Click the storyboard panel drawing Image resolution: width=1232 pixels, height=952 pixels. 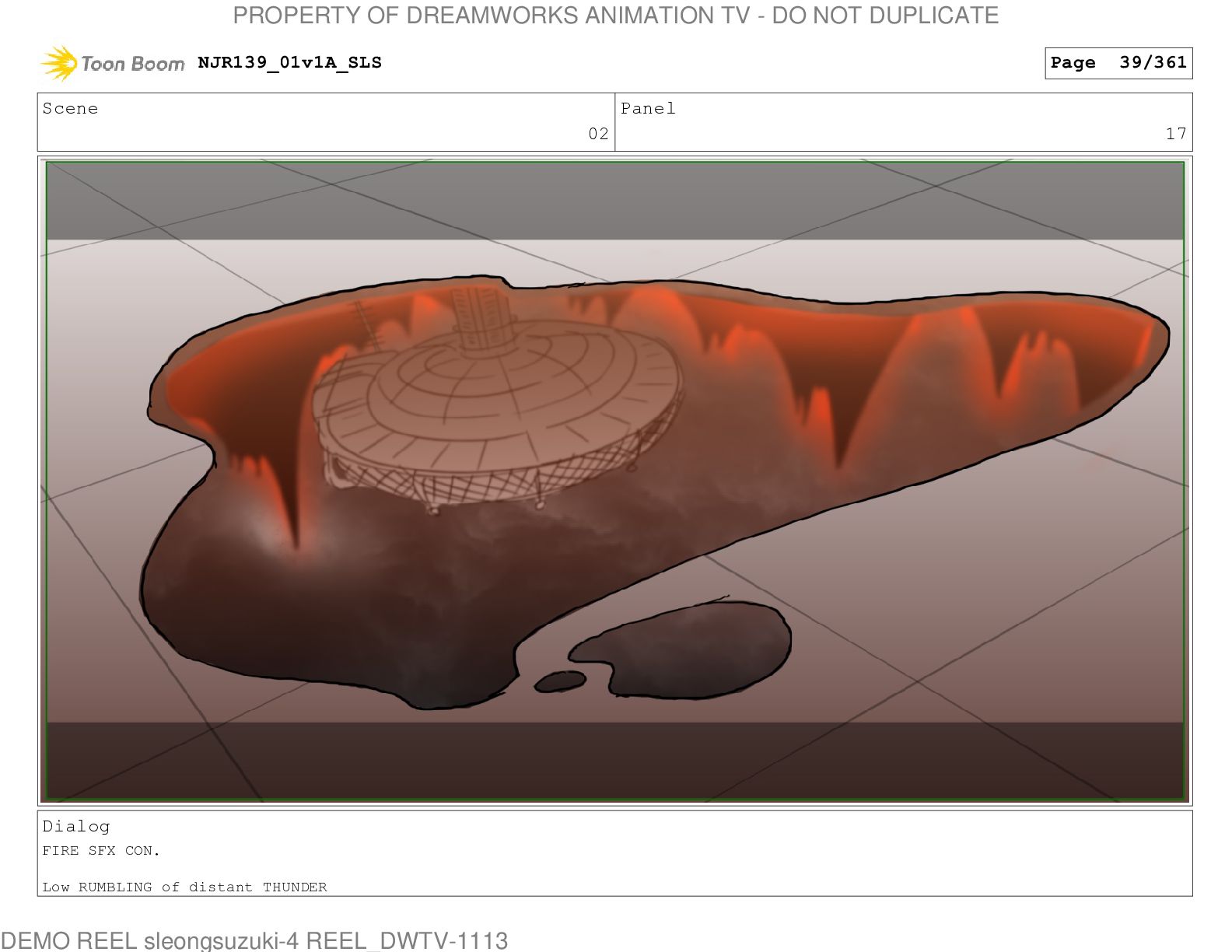[x=614, y=481]
